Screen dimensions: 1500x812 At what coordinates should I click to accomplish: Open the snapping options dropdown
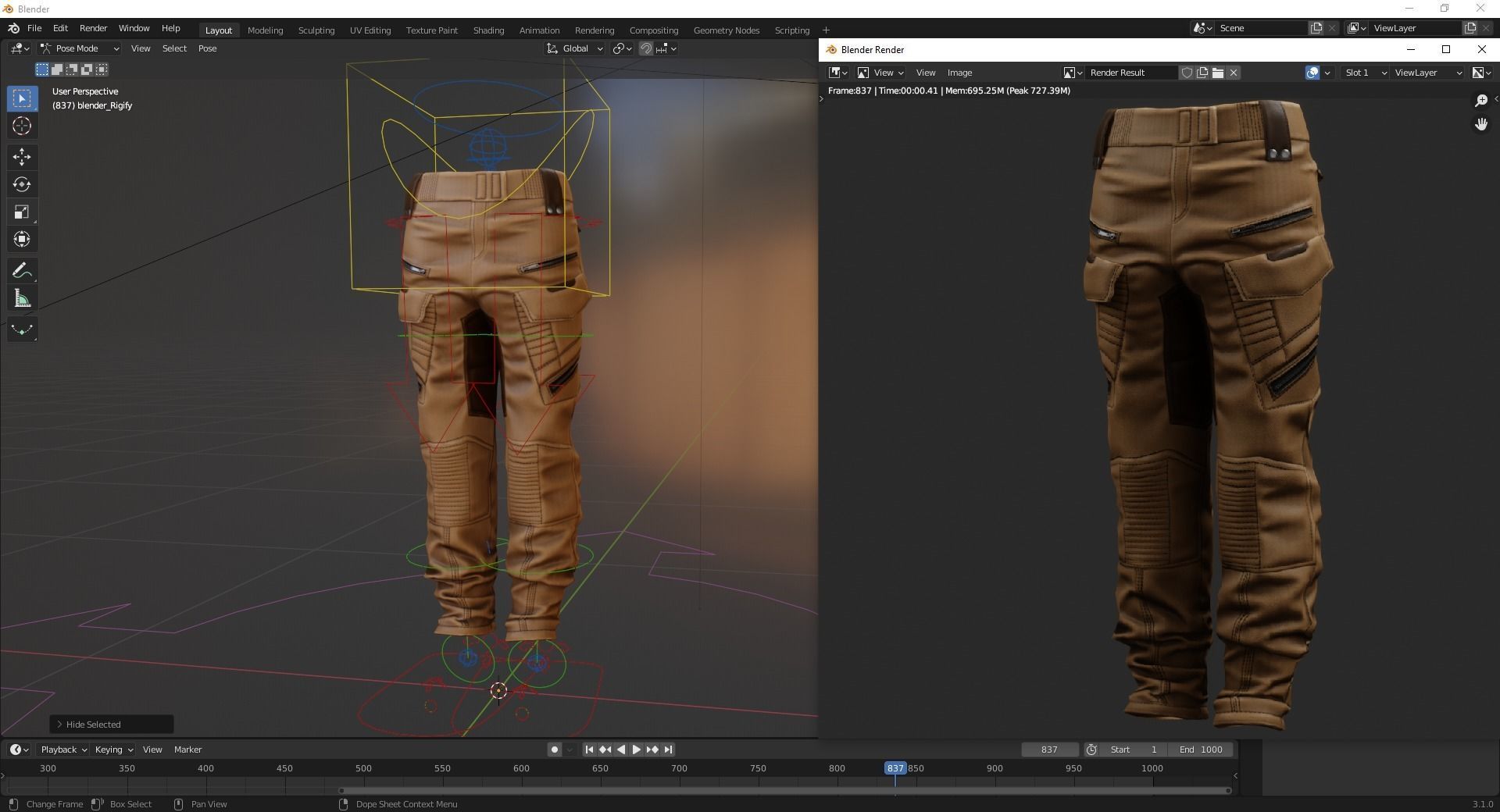(666, 48)
